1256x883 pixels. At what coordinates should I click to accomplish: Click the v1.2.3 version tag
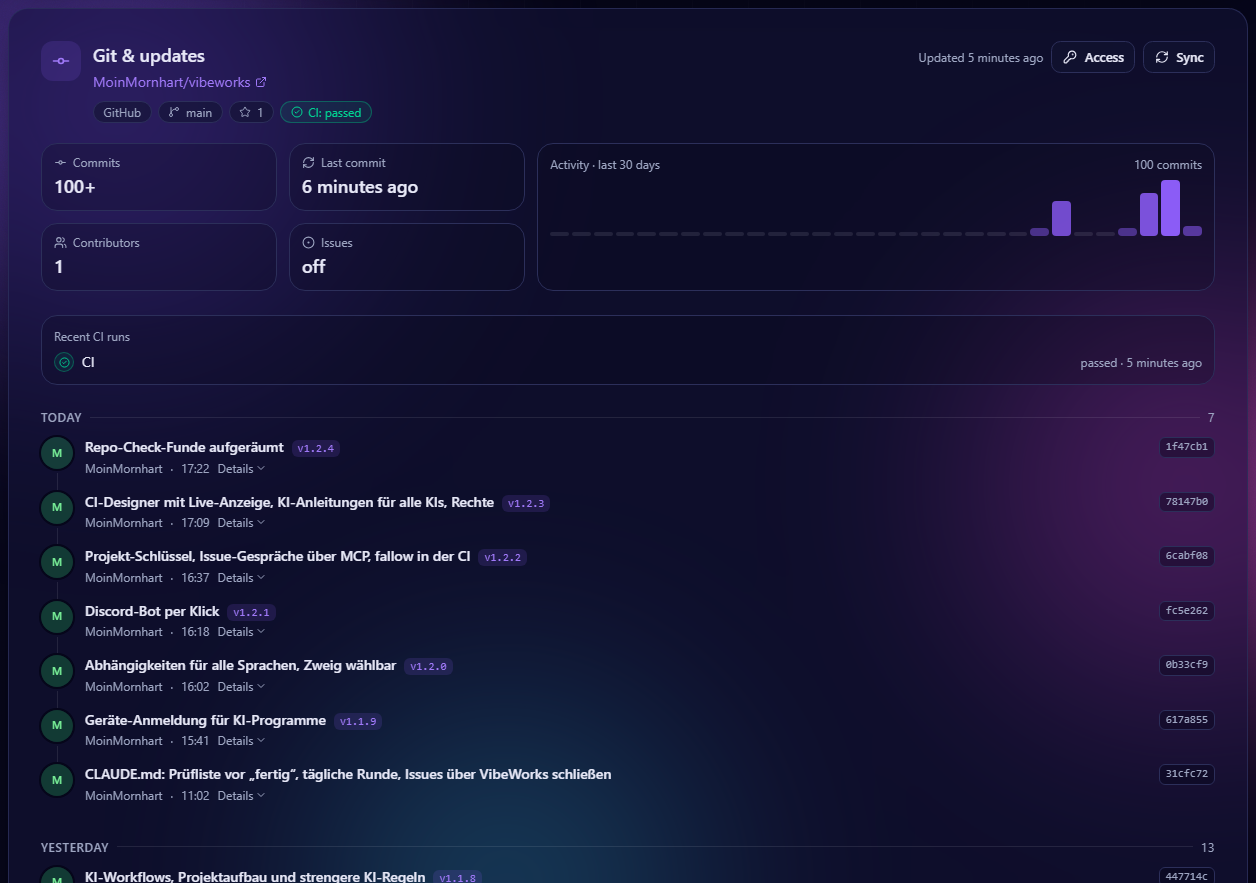pyautogui.click(x=526, y=503)
